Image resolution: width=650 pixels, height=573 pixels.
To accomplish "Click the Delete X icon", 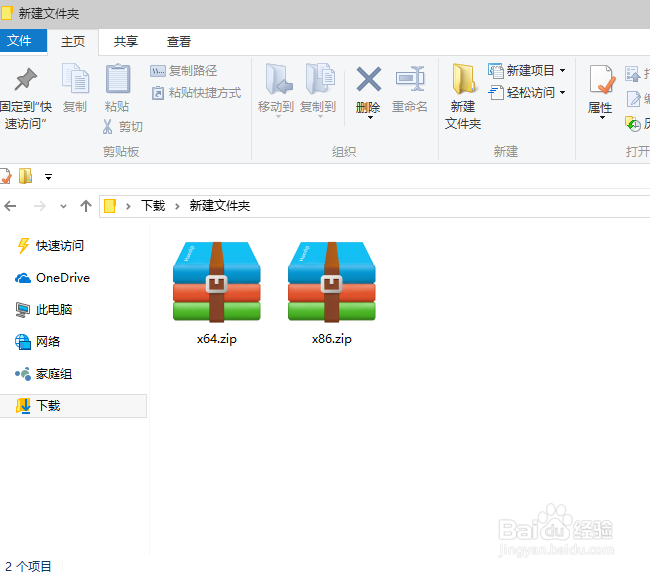I will 369,79.
